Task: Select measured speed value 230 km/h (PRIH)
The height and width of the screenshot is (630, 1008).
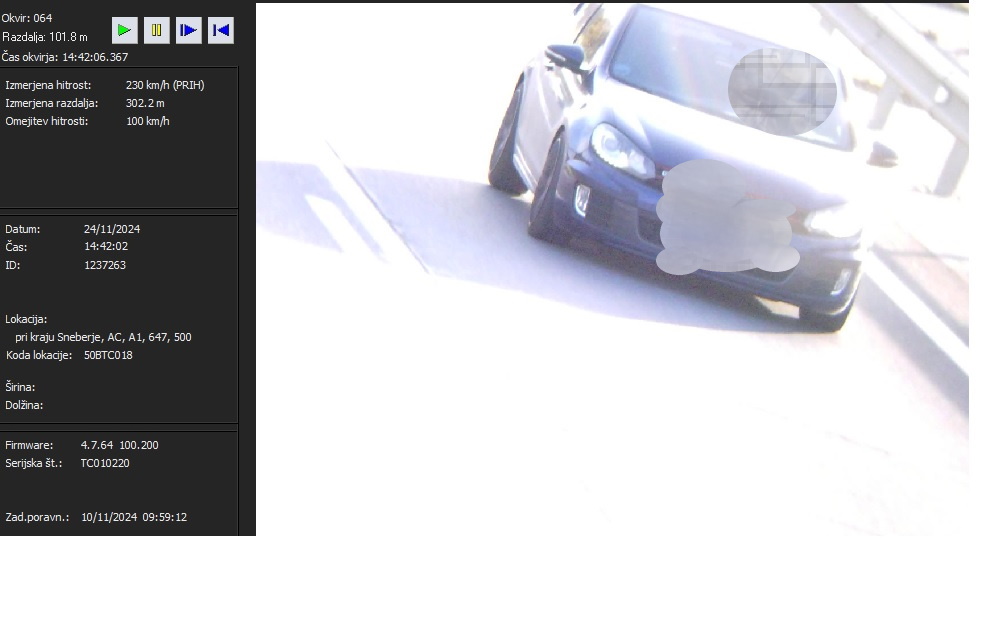Action: pos(164,85)
